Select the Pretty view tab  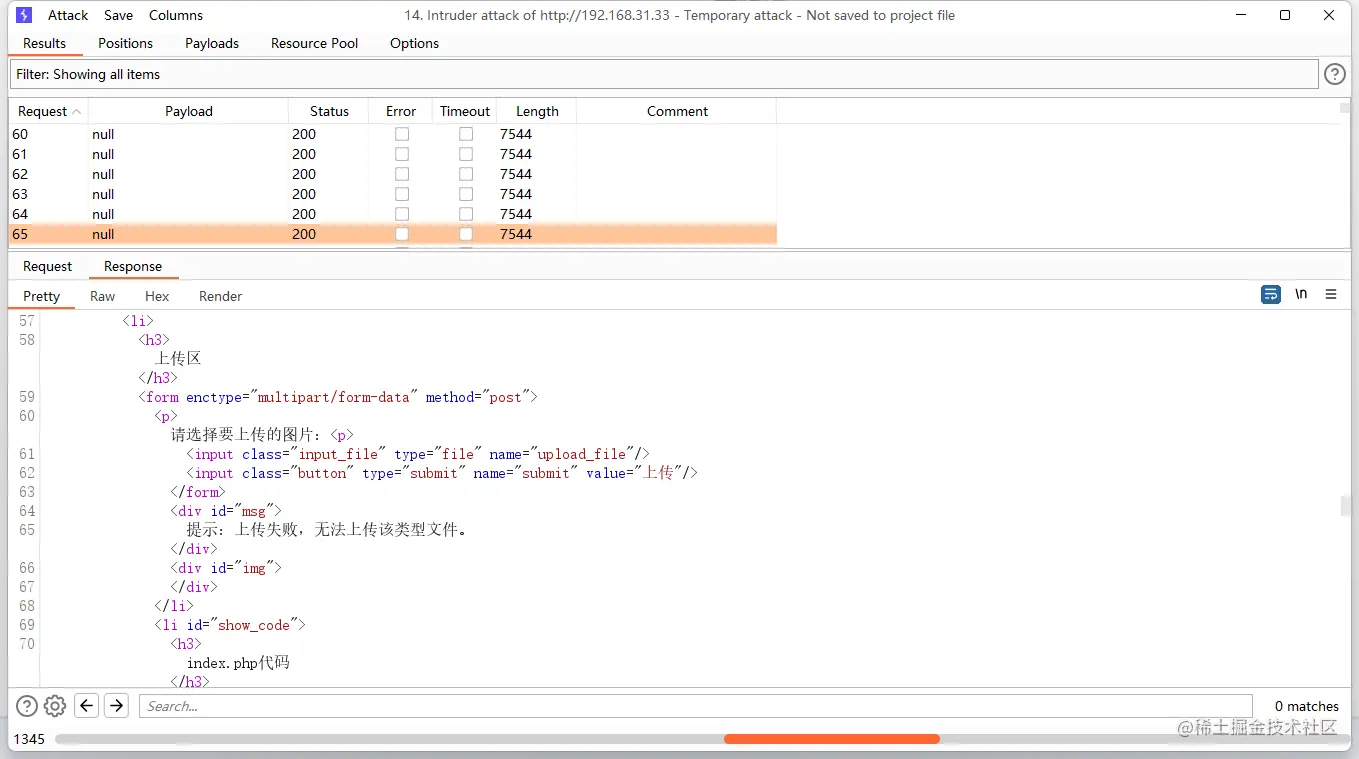[x=42, y=296]
